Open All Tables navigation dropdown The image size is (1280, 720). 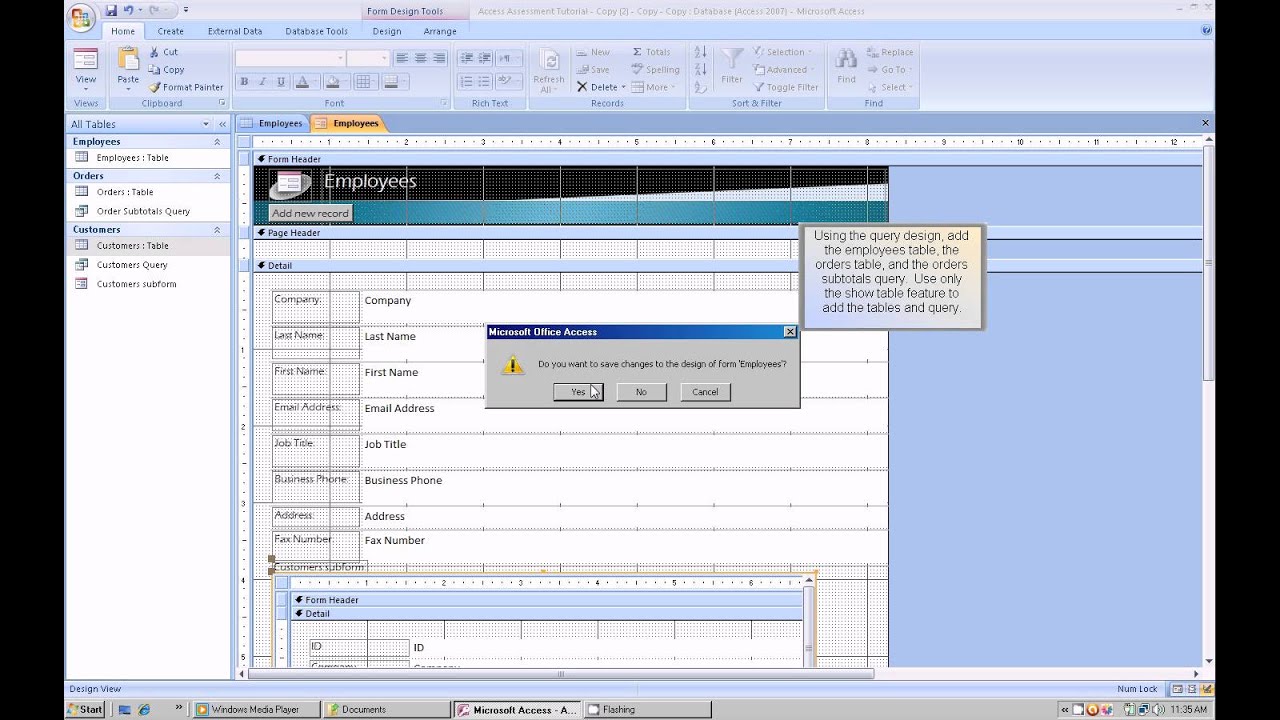[206, 124]
